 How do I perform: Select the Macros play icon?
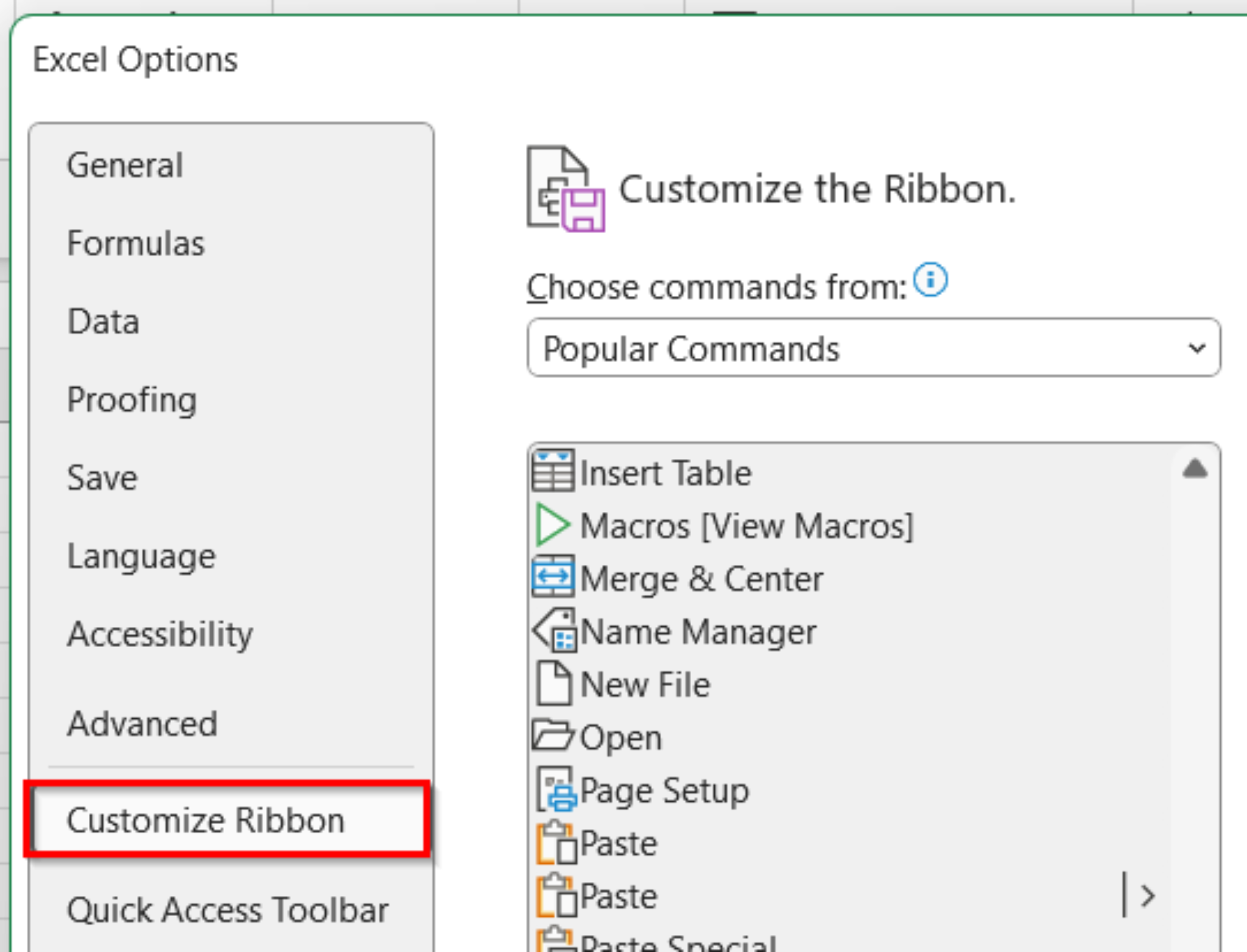coord(552,524)
